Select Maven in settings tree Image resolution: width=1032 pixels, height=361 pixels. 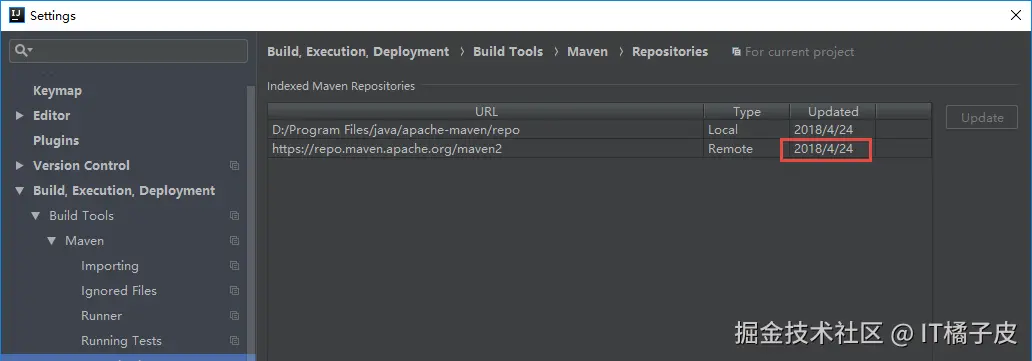click(x=84, y=240)
